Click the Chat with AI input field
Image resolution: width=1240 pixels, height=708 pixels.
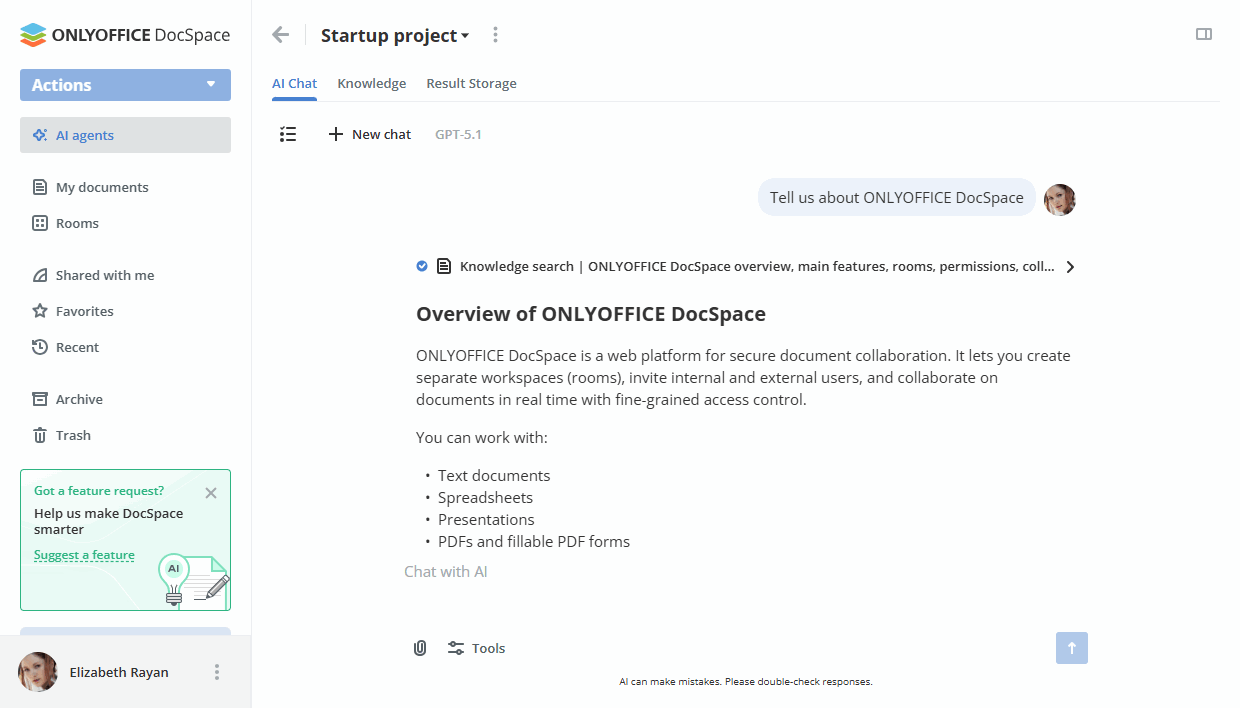[x=600, y=572]
